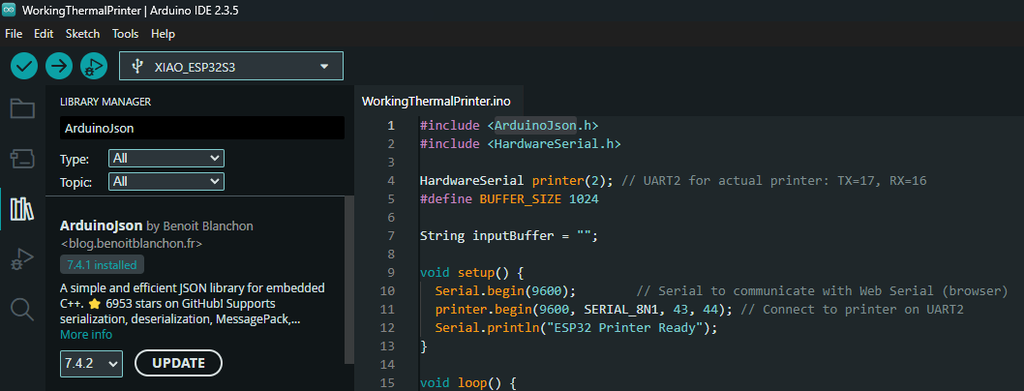
Task: Open the Search magnifier in sidebar
Action: [x=22, y=309]
